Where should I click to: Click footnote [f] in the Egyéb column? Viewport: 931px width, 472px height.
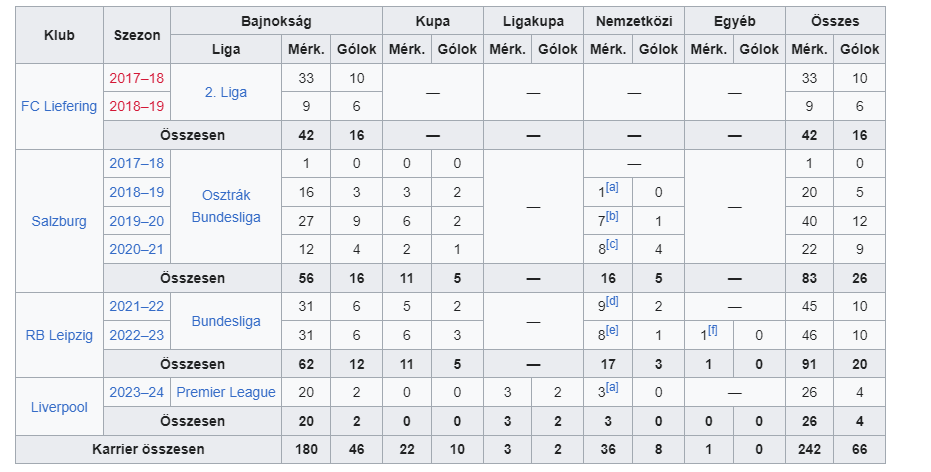click(712, 331)
